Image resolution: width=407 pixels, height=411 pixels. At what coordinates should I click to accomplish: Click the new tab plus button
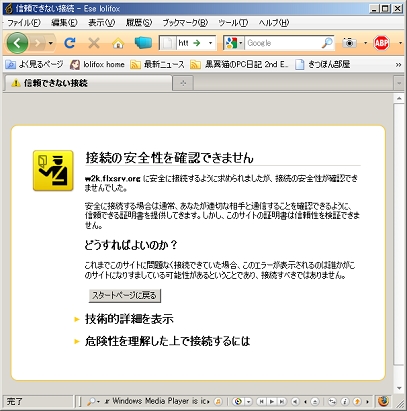click(183, 83)
